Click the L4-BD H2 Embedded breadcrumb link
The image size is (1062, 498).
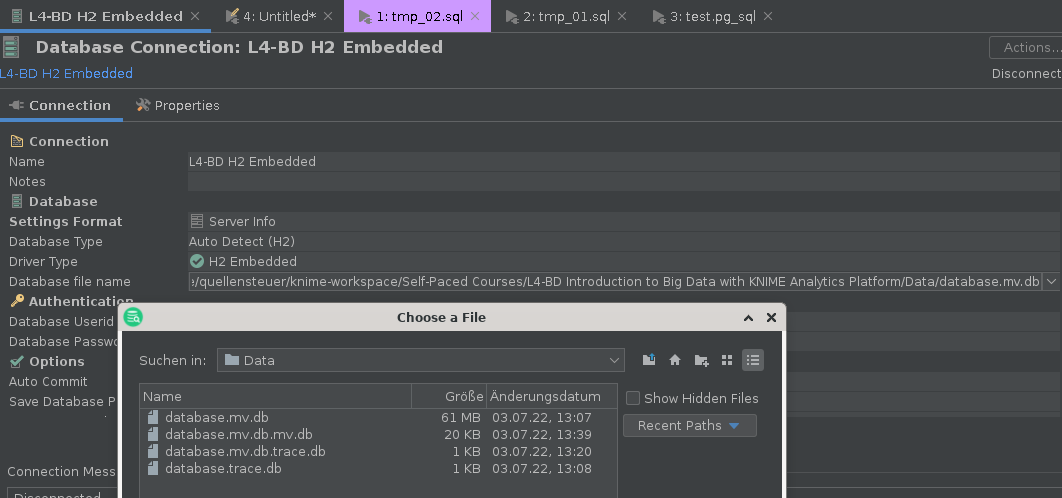point(66,73)
